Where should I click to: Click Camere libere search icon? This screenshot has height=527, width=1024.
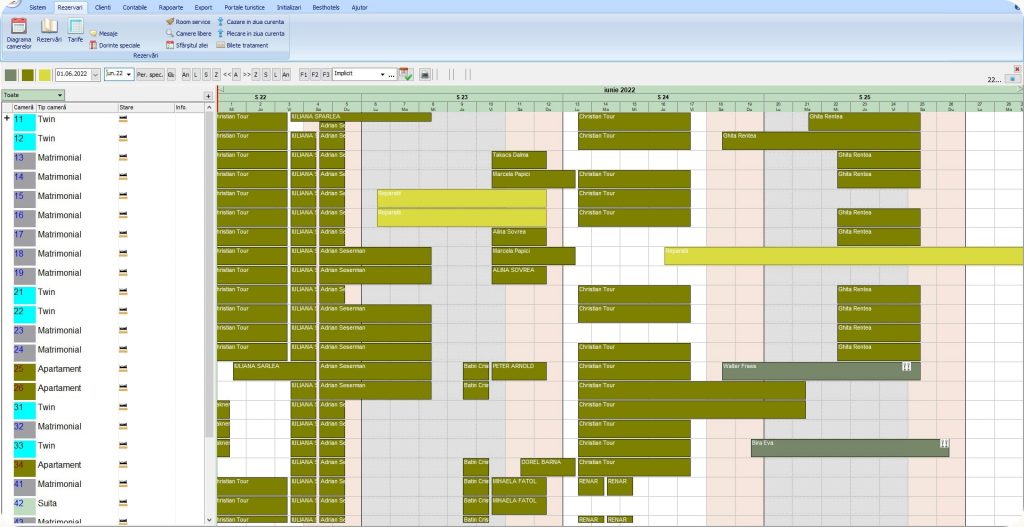tap(170, 33)
